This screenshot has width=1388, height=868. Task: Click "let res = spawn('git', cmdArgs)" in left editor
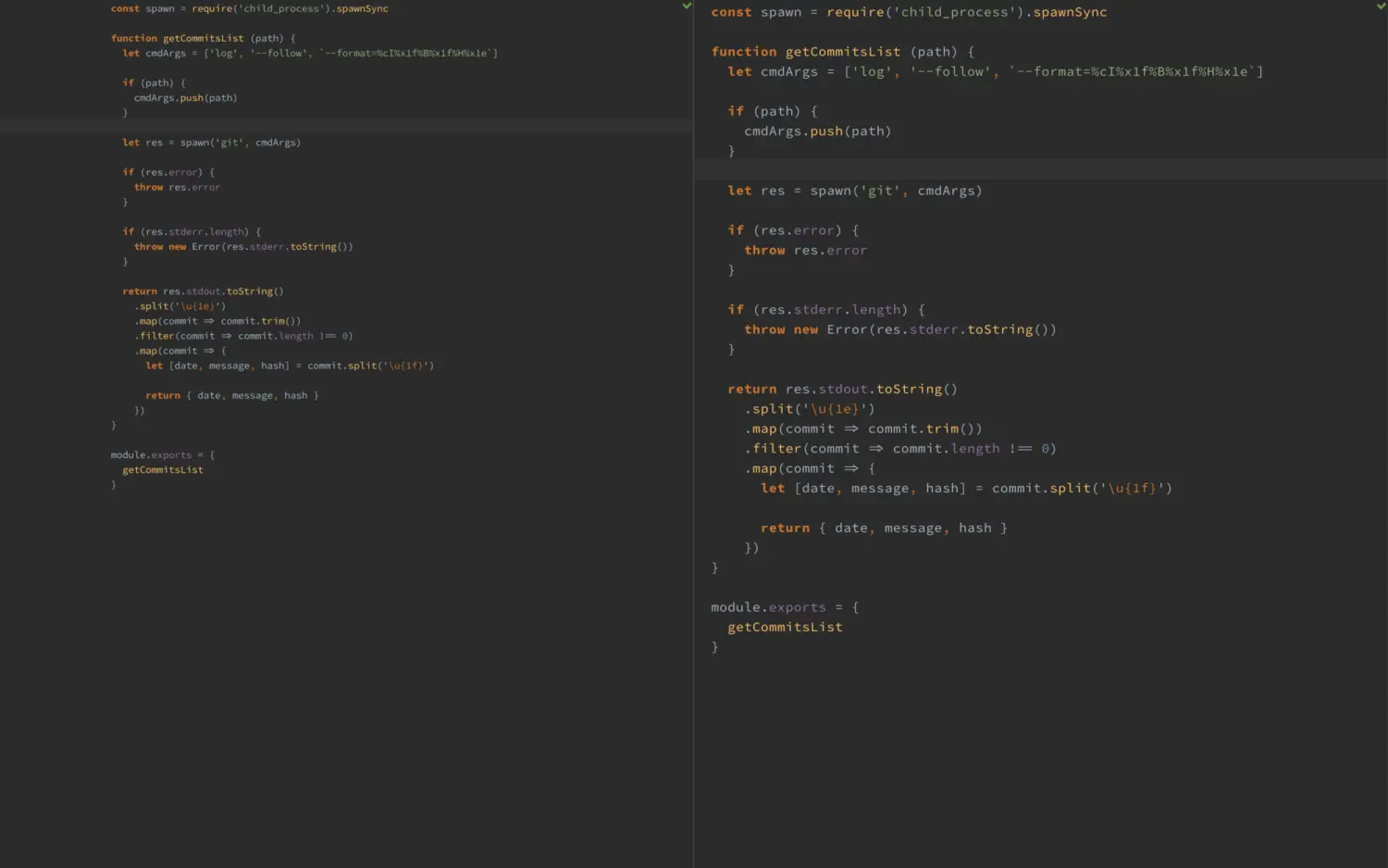tap(212, 143)
